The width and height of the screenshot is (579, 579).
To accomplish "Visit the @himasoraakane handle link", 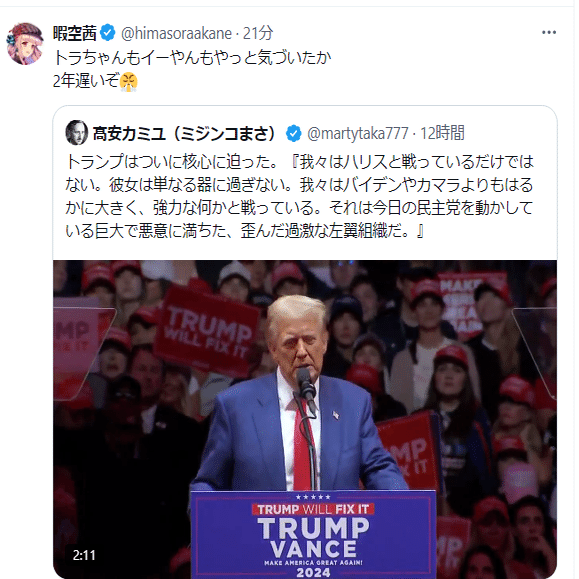I will coord(177,34).
